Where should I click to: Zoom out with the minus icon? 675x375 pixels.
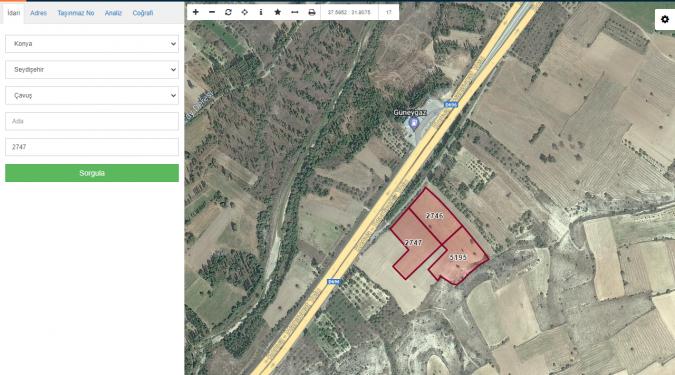tap(212, 12)
